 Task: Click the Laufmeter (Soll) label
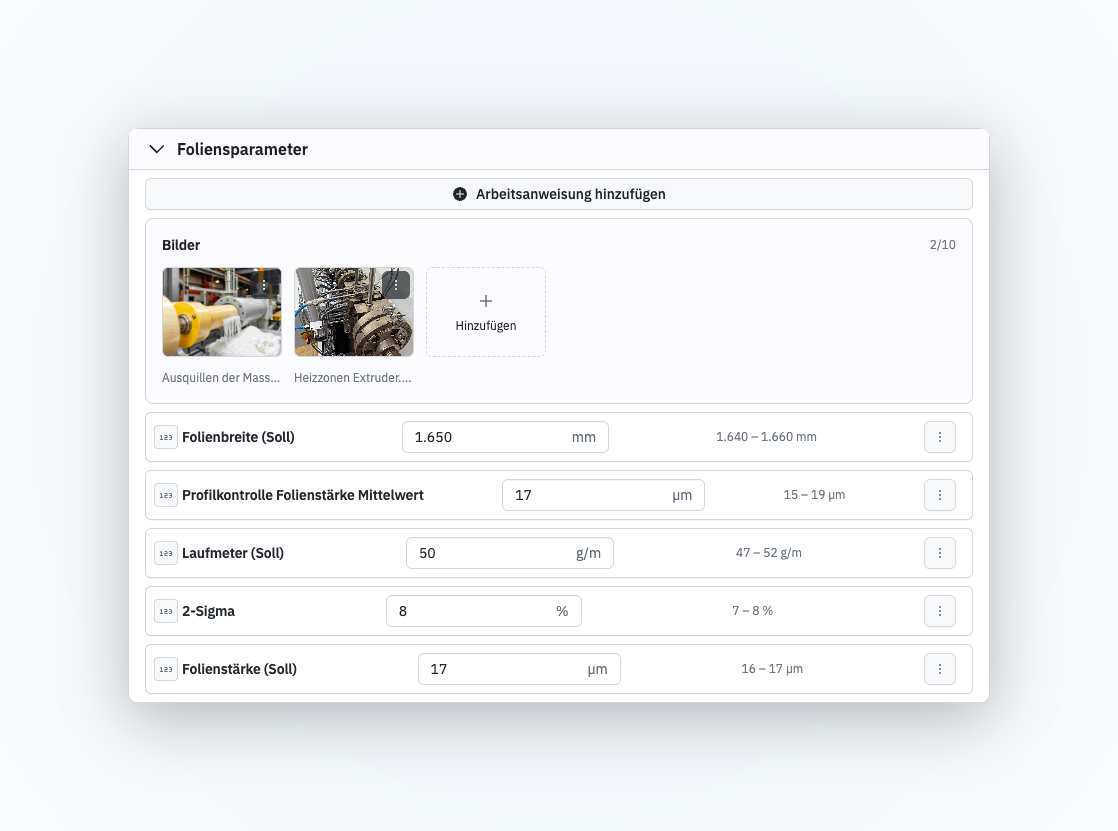point(233,553)
